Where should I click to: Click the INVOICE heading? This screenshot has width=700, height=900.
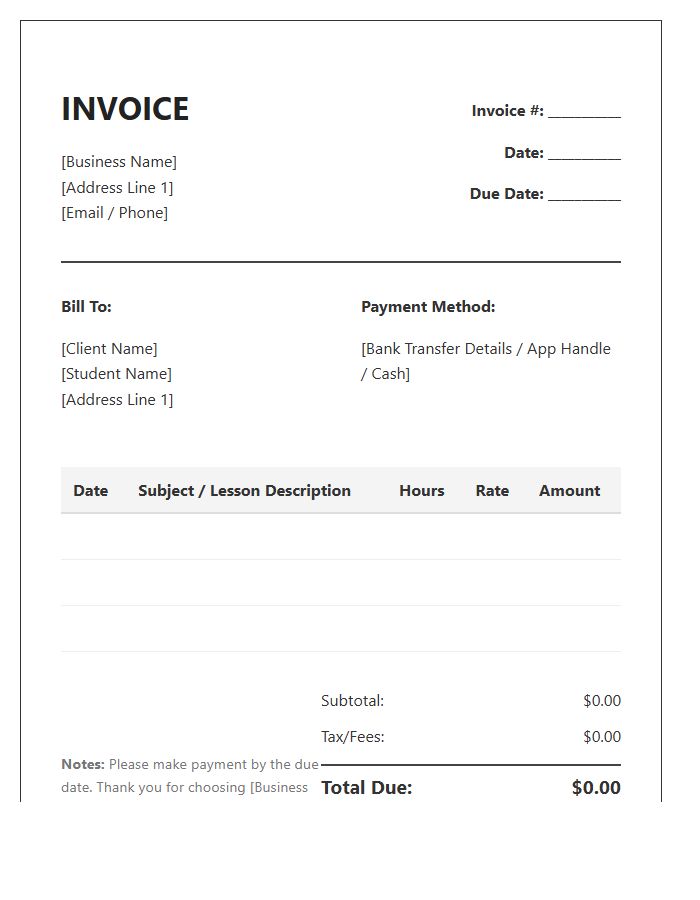125,109
